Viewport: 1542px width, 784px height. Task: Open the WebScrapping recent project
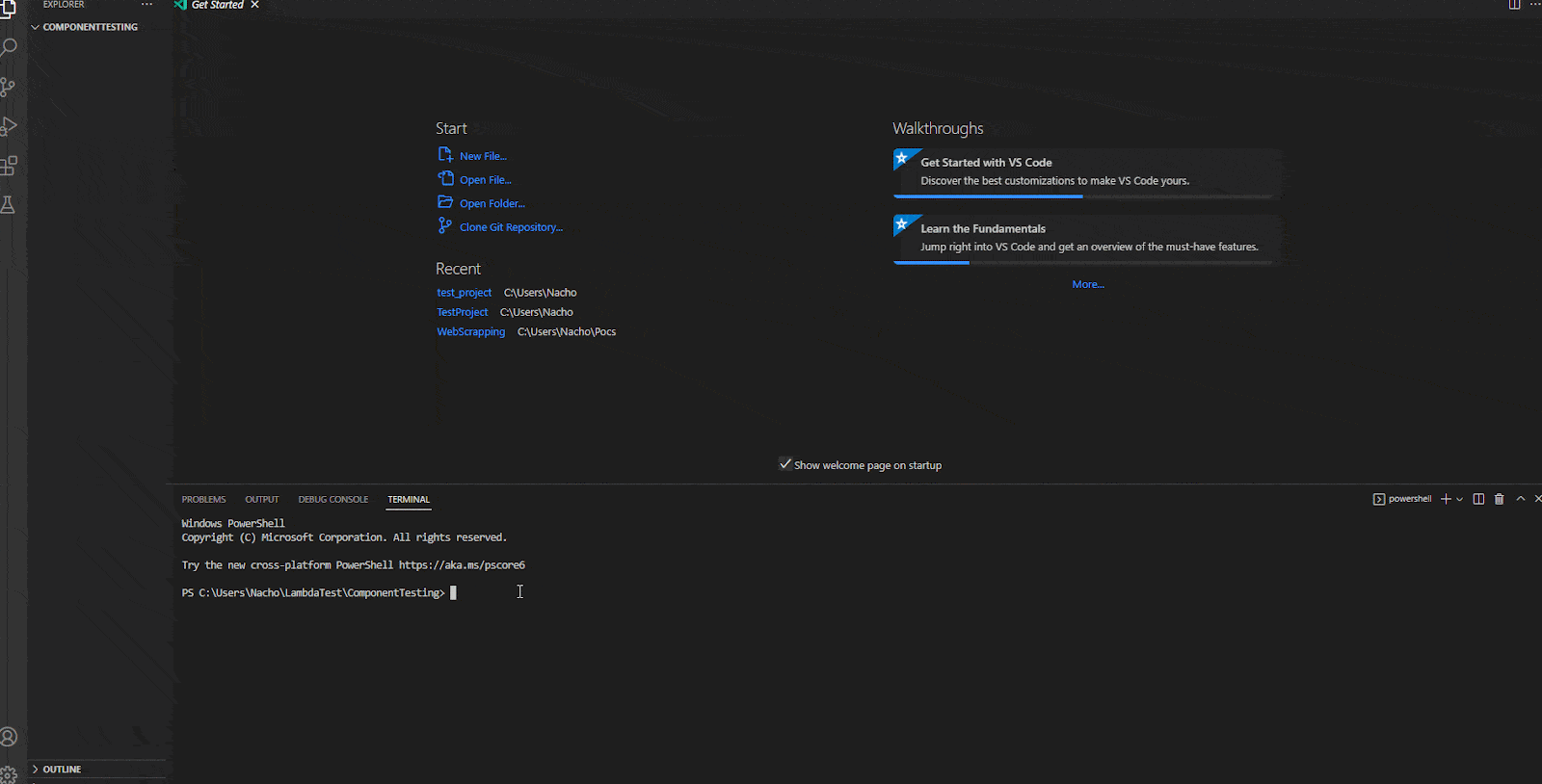point(470,332)
